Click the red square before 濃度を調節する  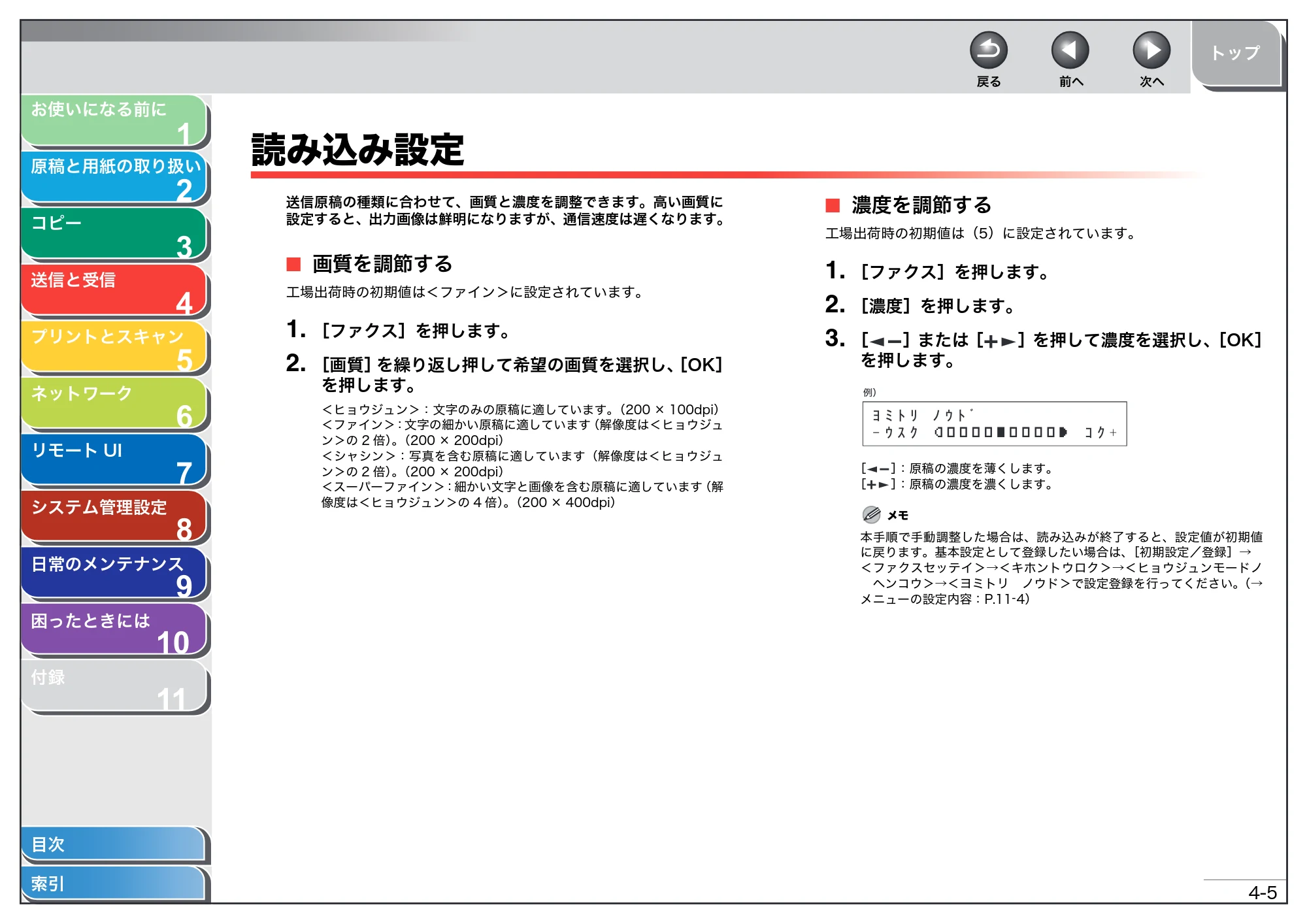pyautogui.click(x=833, y=206)
